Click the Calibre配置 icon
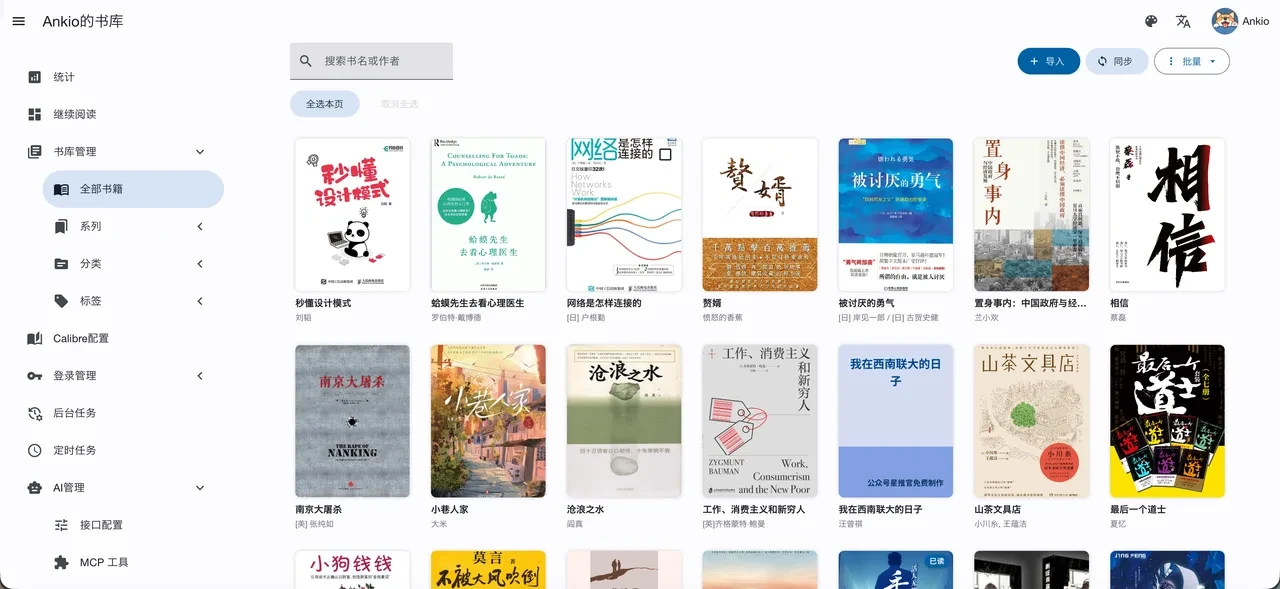 [x=35, y=338]
